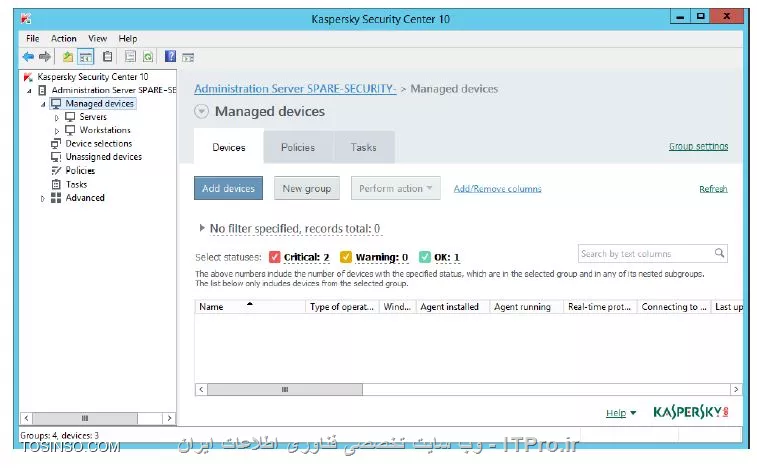Screen dimensions: 757x468
Task: Click the Real-time prot... column header
Action: pyautogui.click(x=600, y=307)
